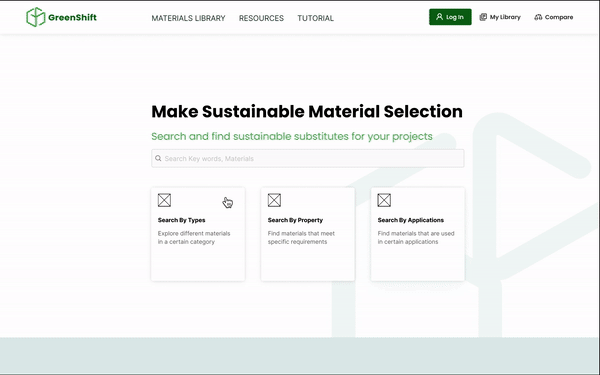The height and width of the screenshot is (375, 600).
Task: Open the Materials Library menu
Action: (188, 18)
